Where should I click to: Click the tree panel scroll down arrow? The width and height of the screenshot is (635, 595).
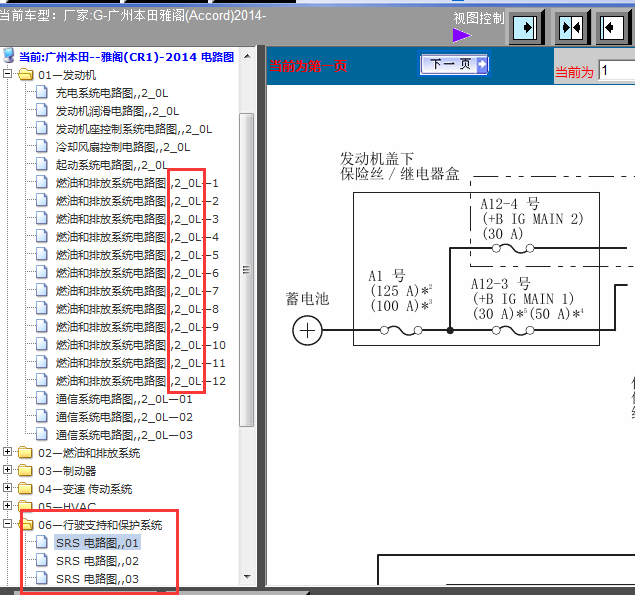pyautogui.click(x=247, y=576)
